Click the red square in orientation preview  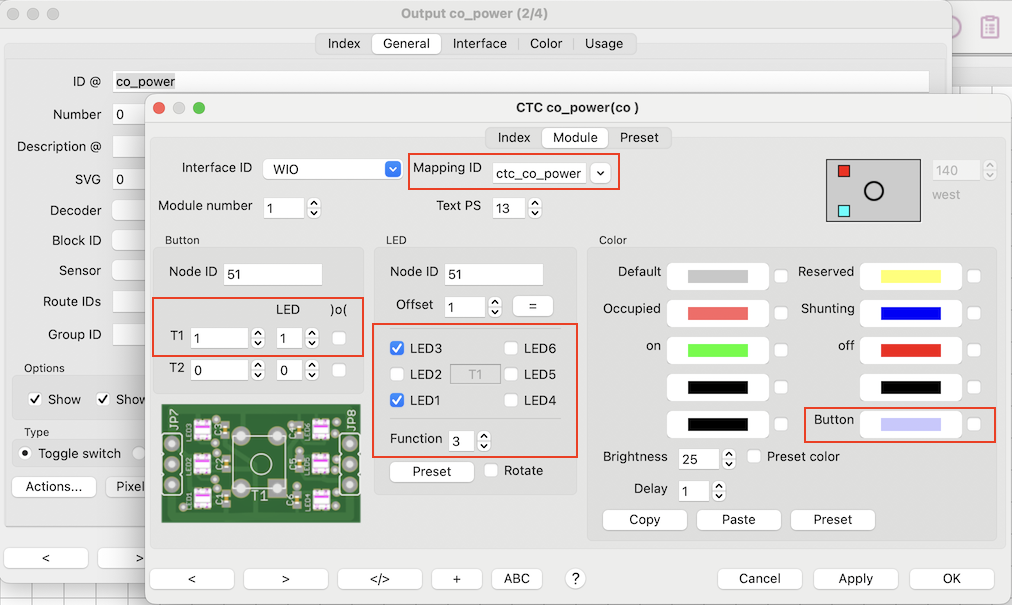click(x=843, y=171)
